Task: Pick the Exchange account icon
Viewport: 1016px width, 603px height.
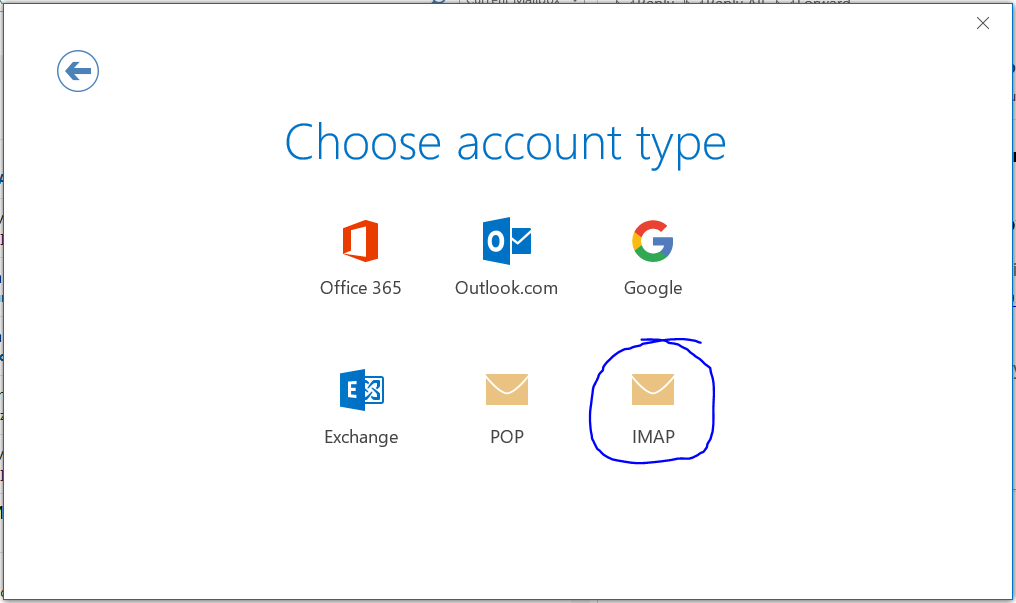Action: click(x=361, y=390)
